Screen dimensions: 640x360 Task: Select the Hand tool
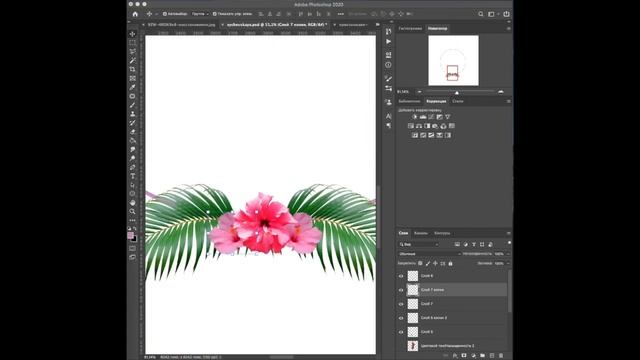pyautogui.click(x=132, y=203)
